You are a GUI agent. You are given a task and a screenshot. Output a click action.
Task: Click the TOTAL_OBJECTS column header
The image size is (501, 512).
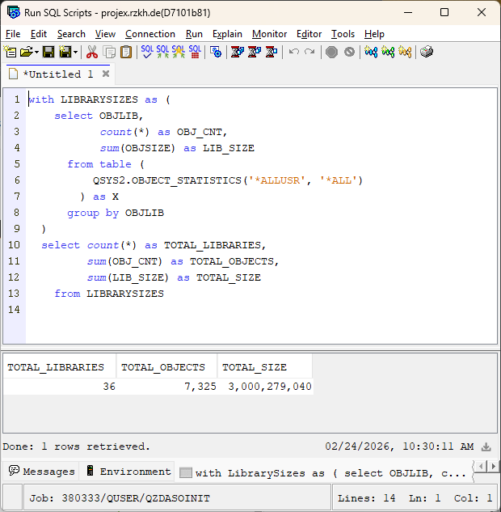(167, 367)
